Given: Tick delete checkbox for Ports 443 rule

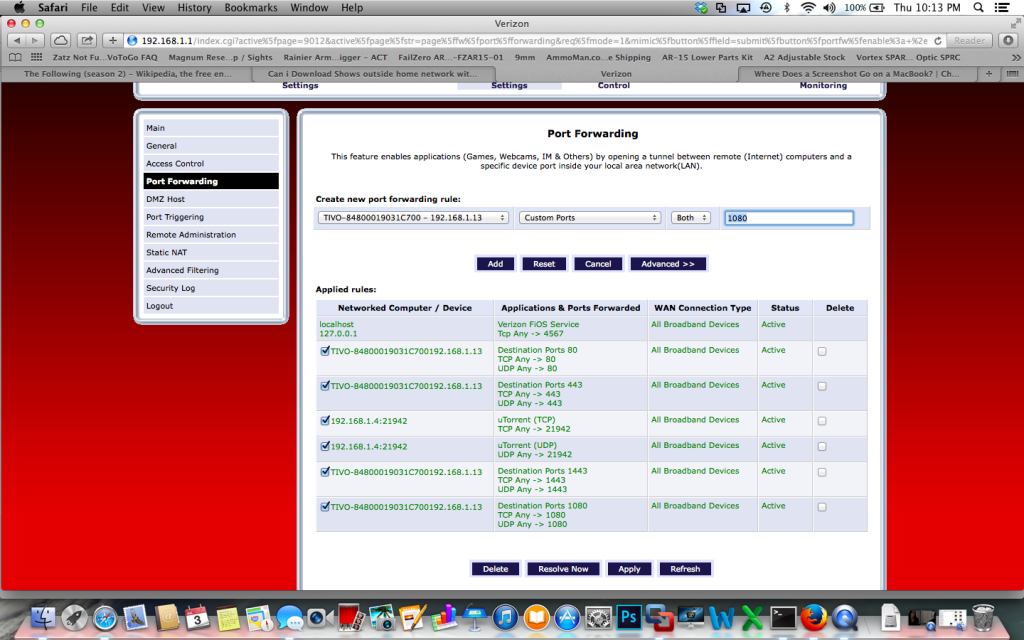Looking at the screenshot, I should tap(822, 386).
